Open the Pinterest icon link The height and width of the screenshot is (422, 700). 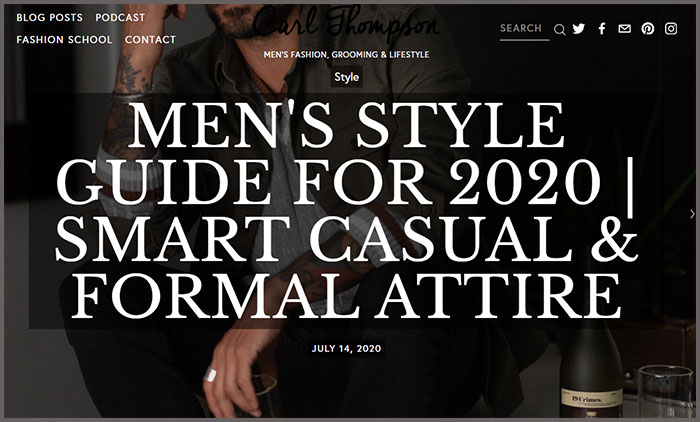click(x=648, y=29)
